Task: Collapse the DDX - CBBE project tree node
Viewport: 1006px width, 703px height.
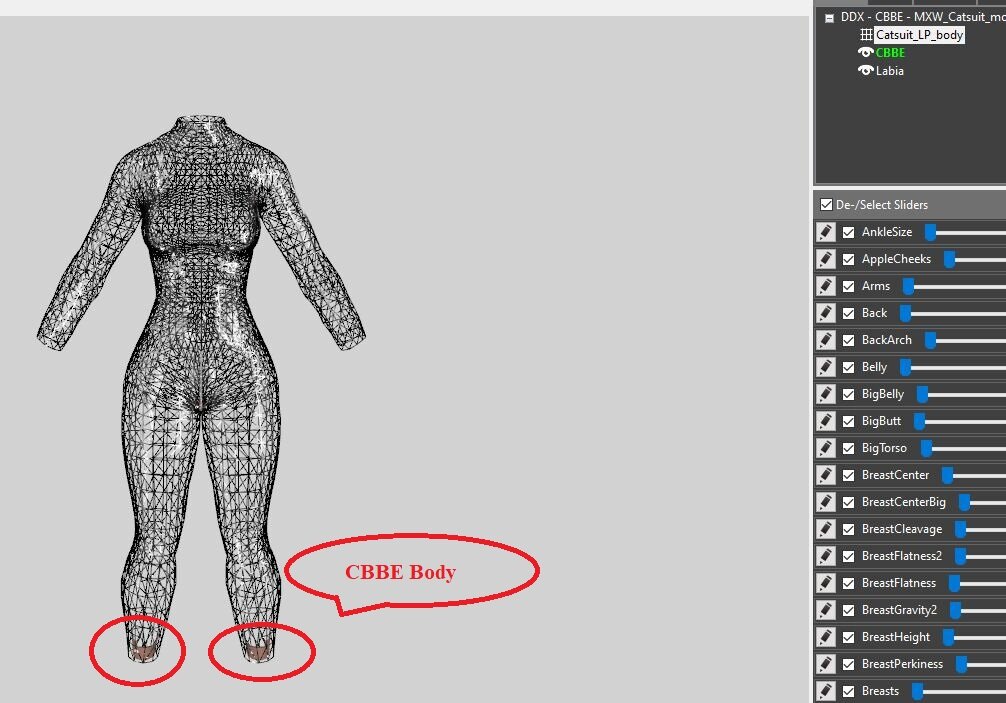Action: [829, 18]
